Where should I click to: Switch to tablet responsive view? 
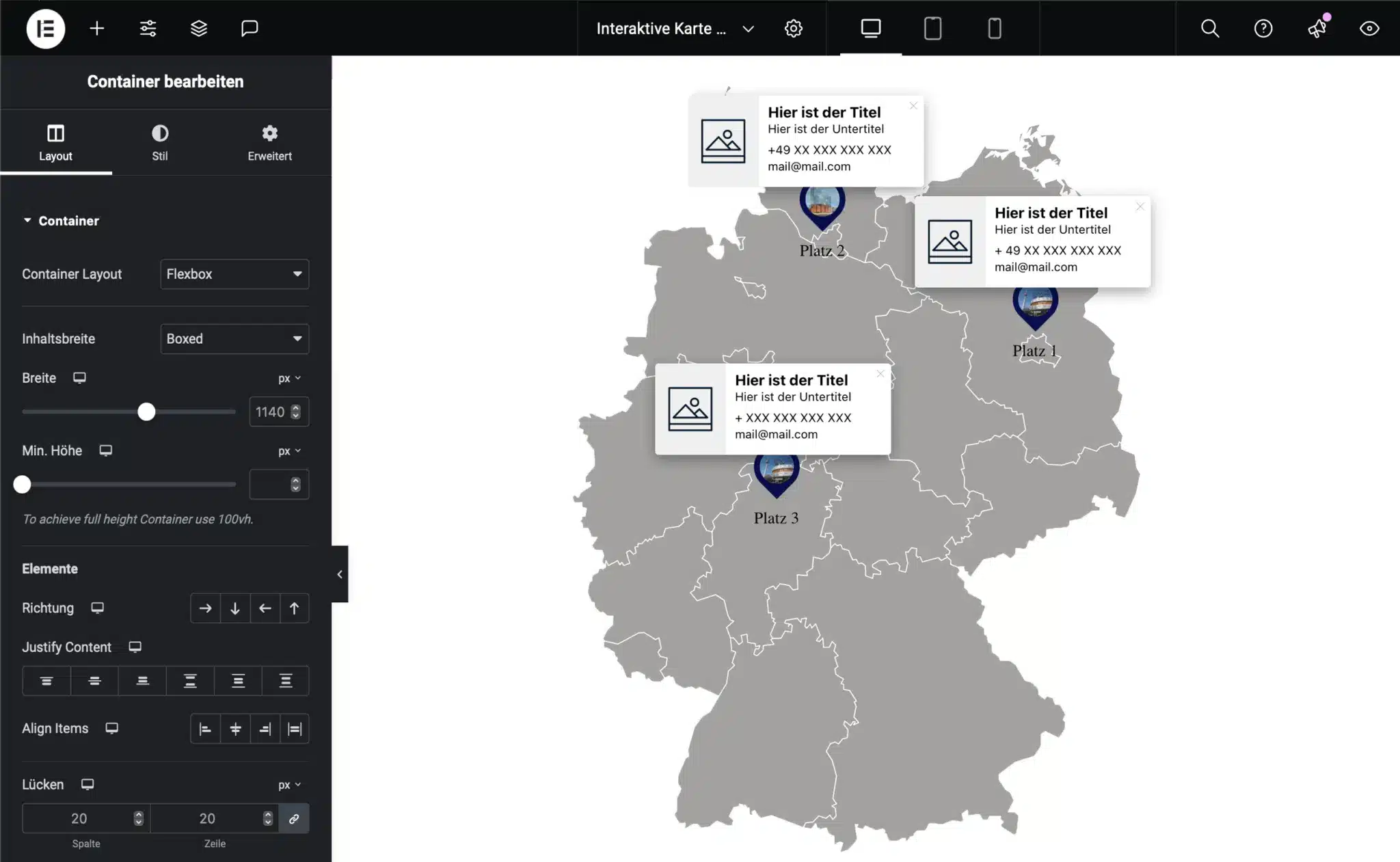(x=932, y=29)
